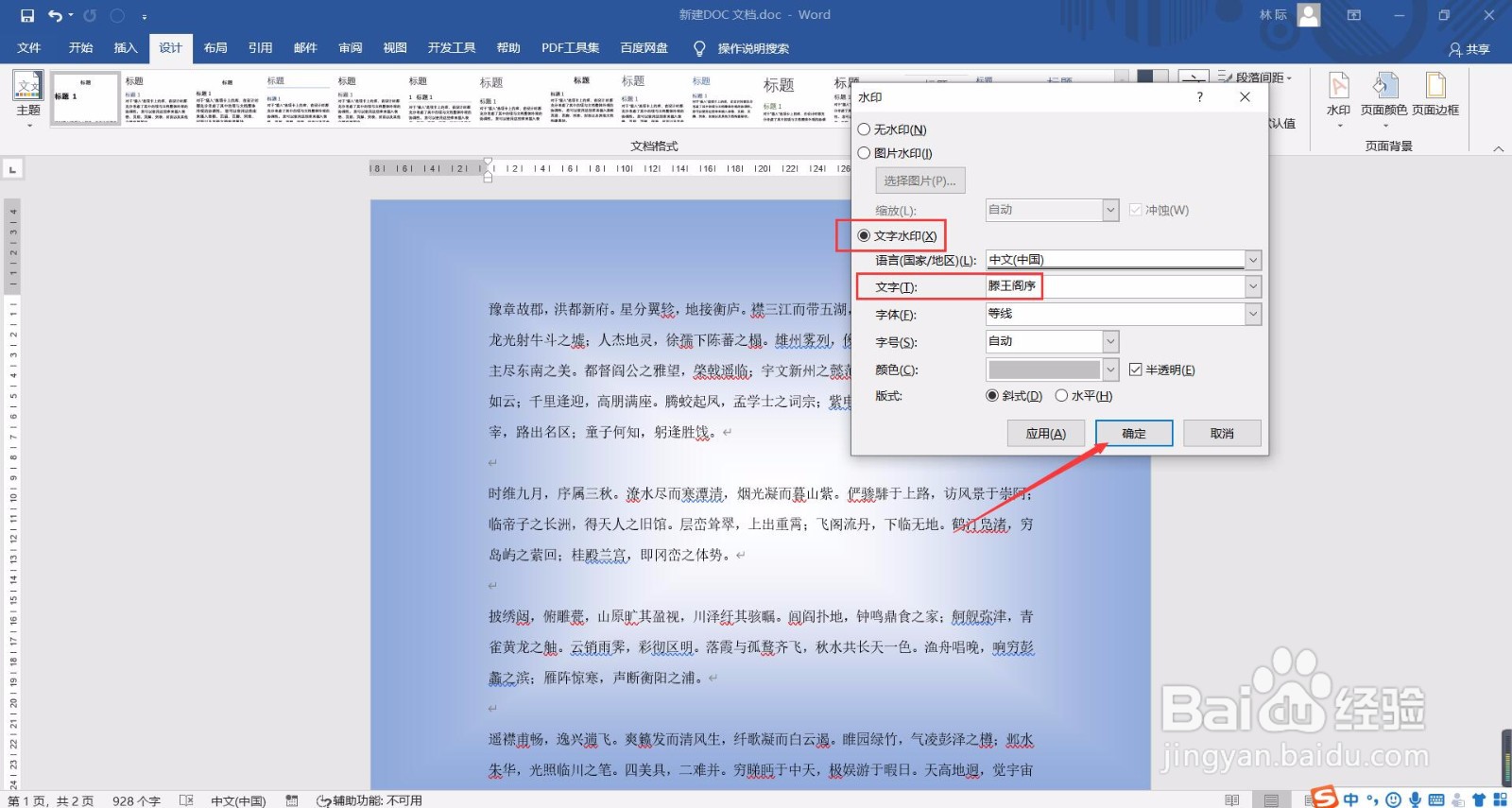Click the tab selector at ruler corner
Screen dimensions: 1512x808
[12, 169]
